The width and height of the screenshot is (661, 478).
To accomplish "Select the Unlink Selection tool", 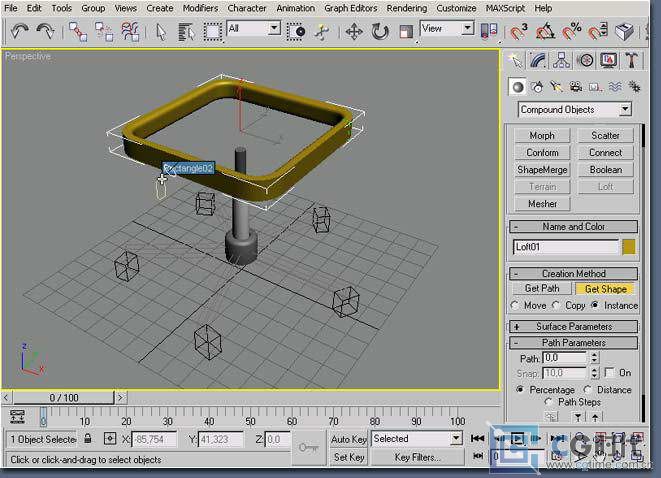I will tap(104, 32).
